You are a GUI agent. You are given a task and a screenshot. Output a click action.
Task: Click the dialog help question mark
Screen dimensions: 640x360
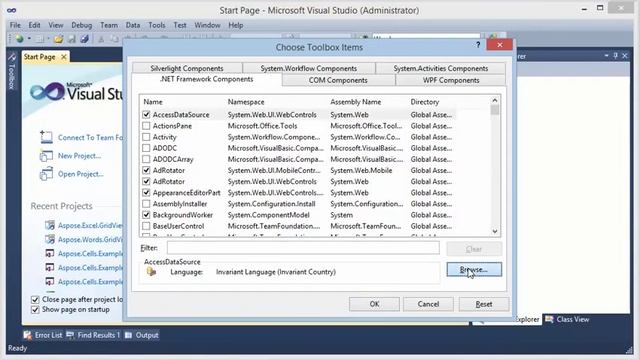tap(478, 45)
